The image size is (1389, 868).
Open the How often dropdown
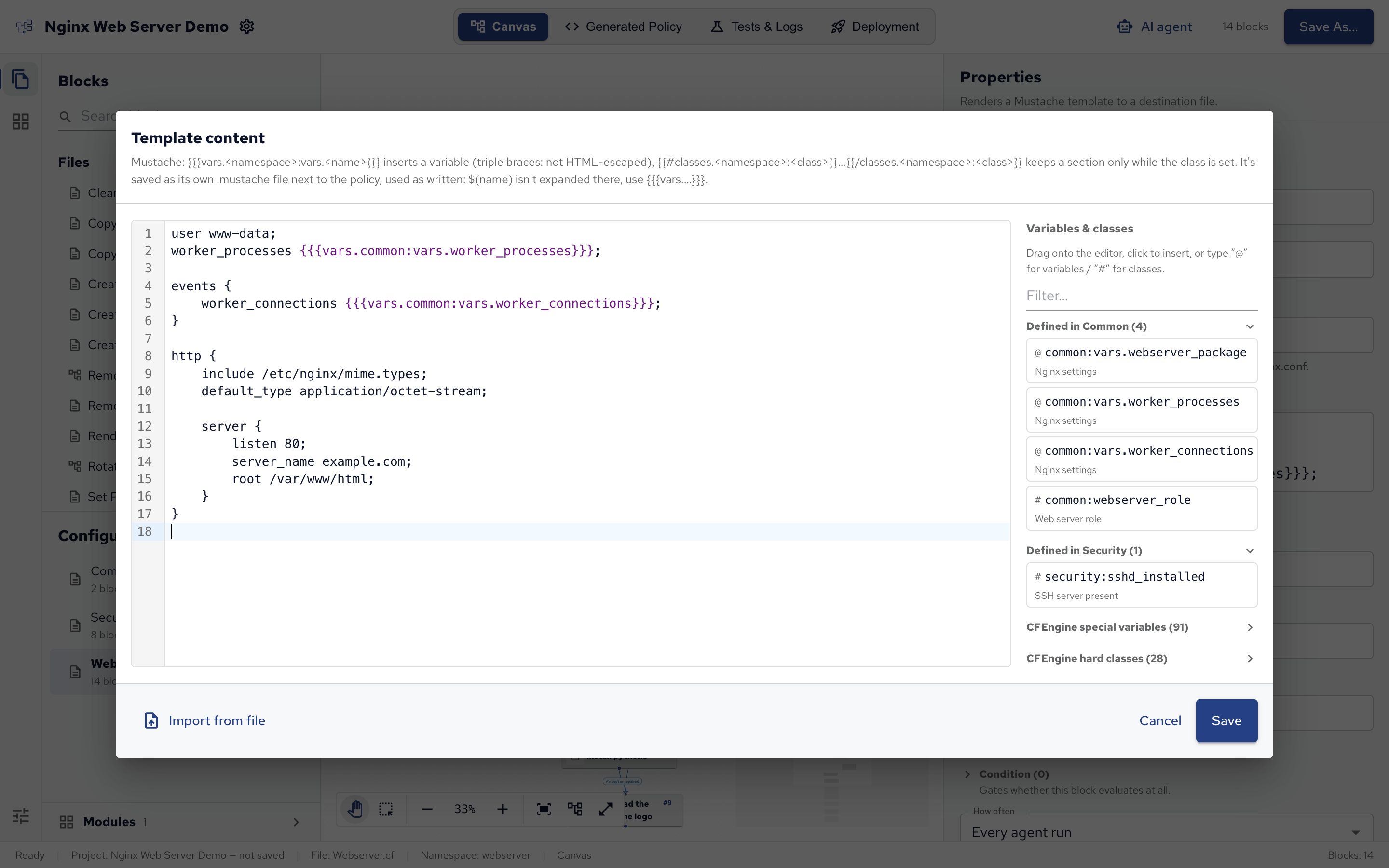coord(1166,832)
